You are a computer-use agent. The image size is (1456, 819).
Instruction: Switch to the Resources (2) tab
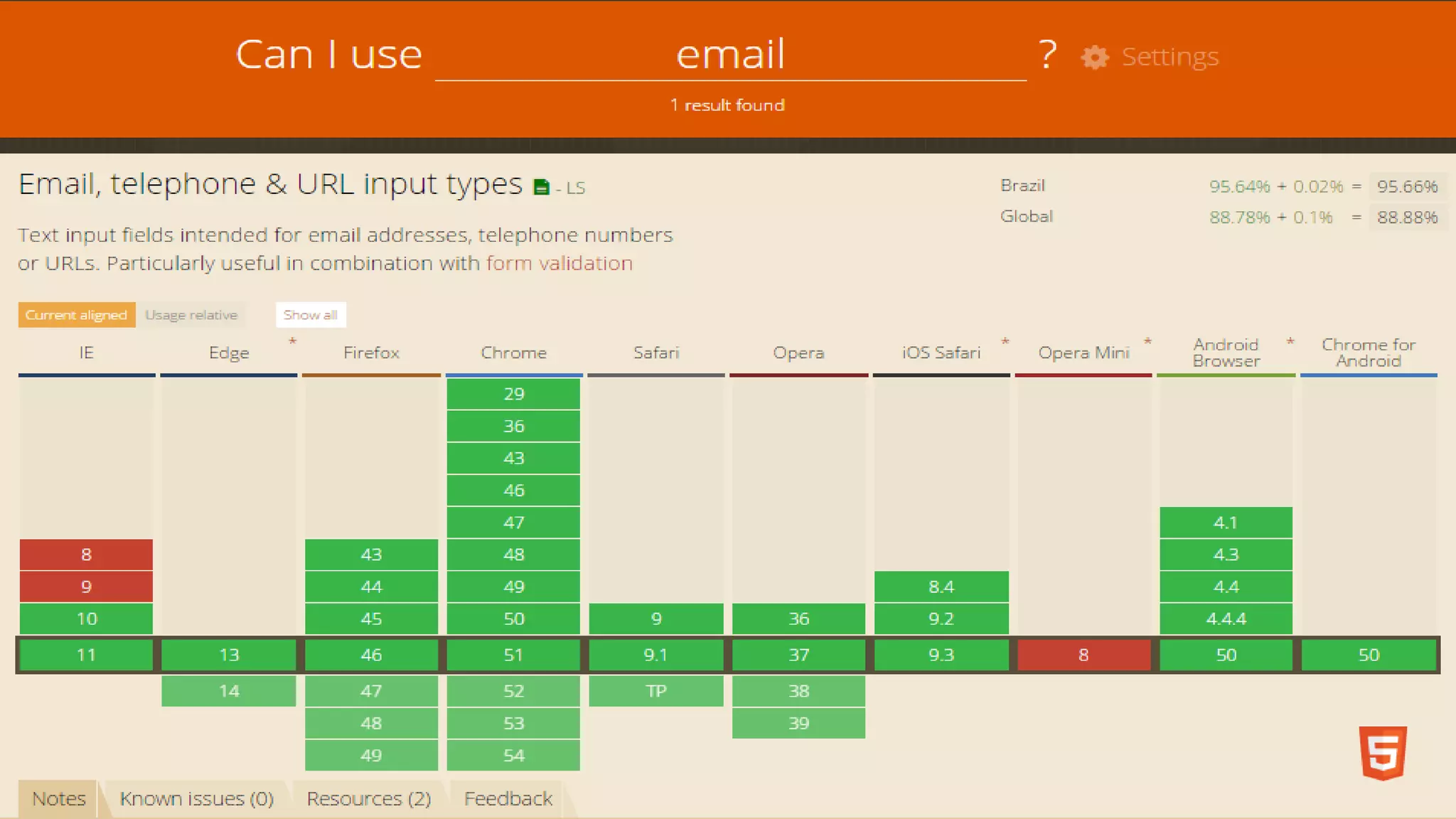pyautogui.click(x=369, y=799)
